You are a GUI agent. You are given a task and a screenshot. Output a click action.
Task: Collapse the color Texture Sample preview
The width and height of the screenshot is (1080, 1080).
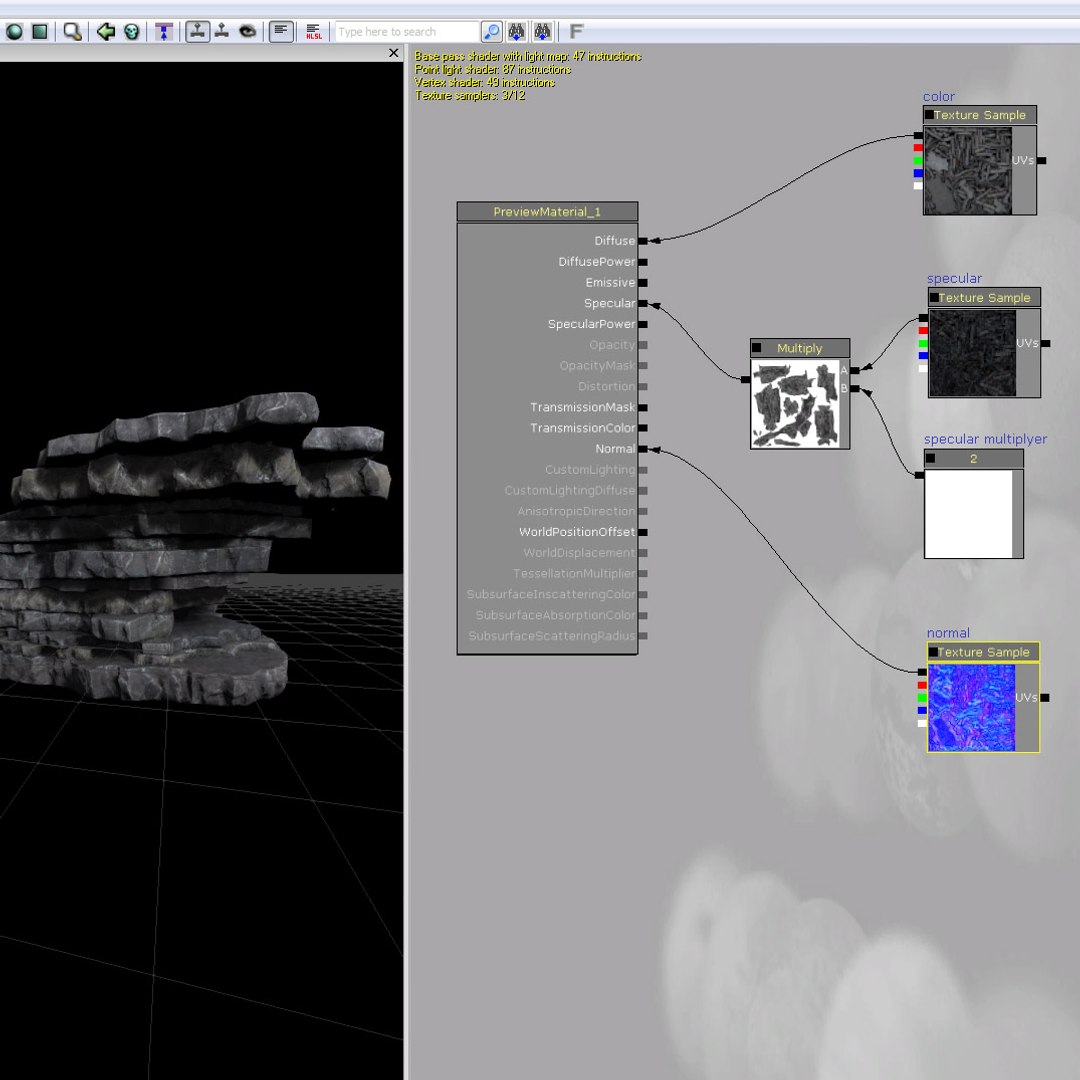929,115
